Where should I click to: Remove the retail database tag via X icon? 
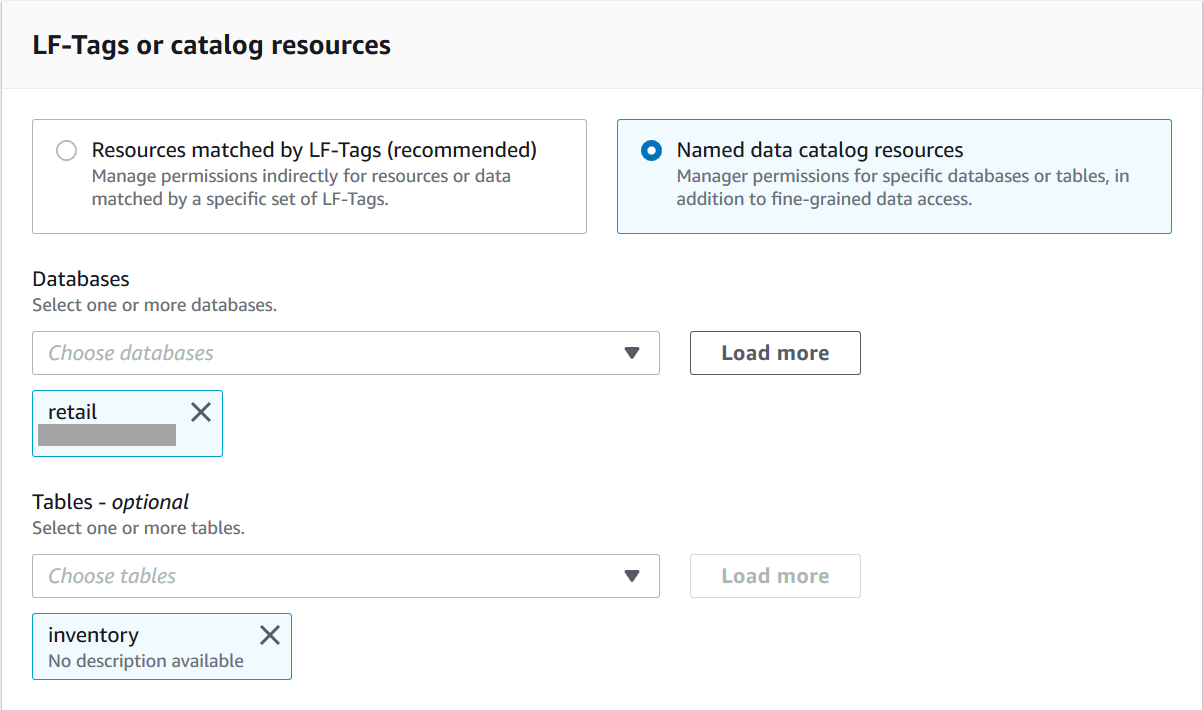coord(200,411)
